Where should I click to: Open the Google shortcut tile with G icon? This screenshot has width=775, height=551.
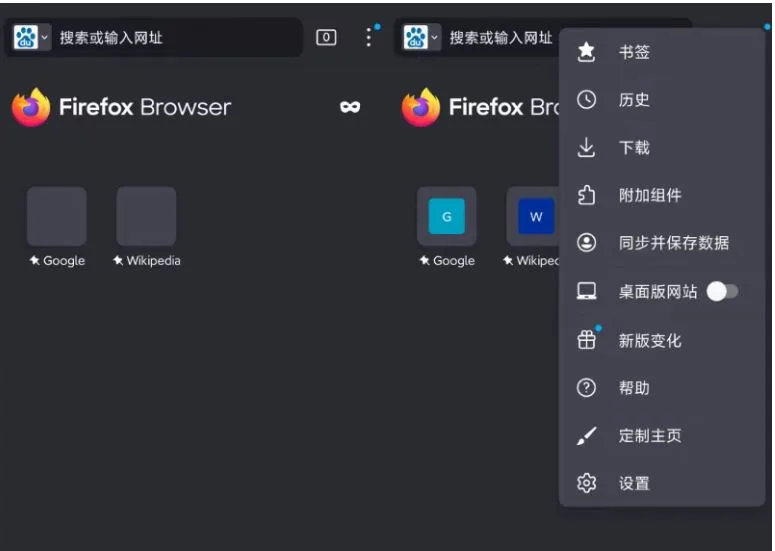point(446,217)
